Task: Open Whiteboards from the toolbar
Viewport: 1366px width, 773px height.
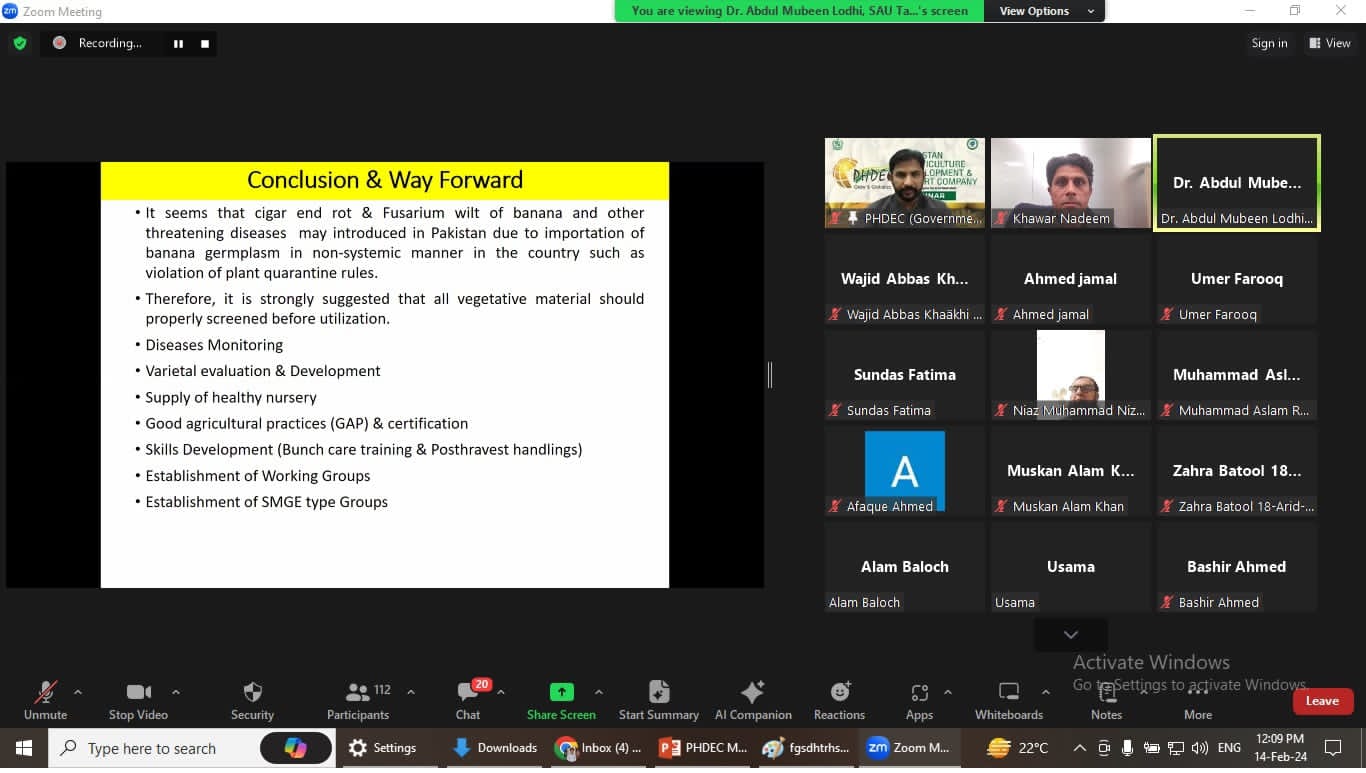Action: (x=1008, y=693)
